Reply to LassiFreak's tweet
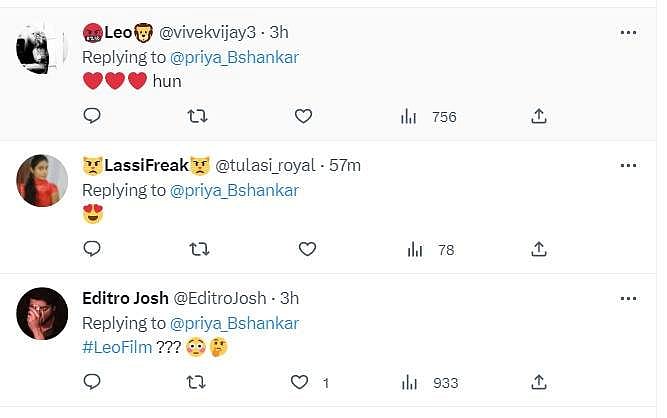The width and height of the screenshot is (667, 418). tap(92, 249)
